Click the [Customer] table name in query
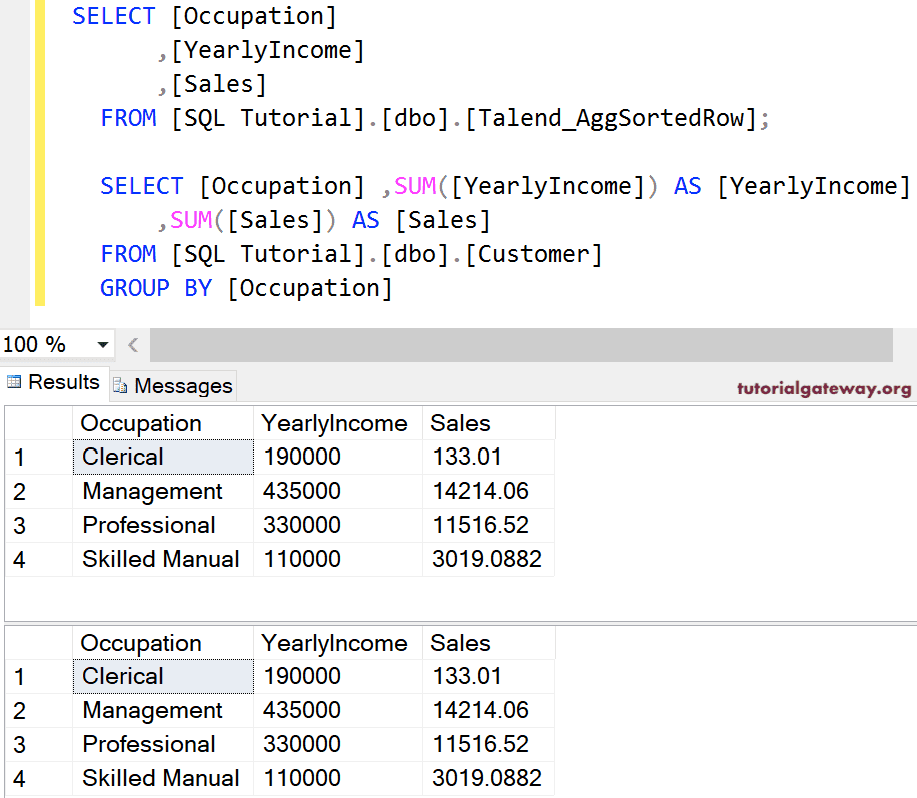Viewport: 917px width, 798px height. 540,254
